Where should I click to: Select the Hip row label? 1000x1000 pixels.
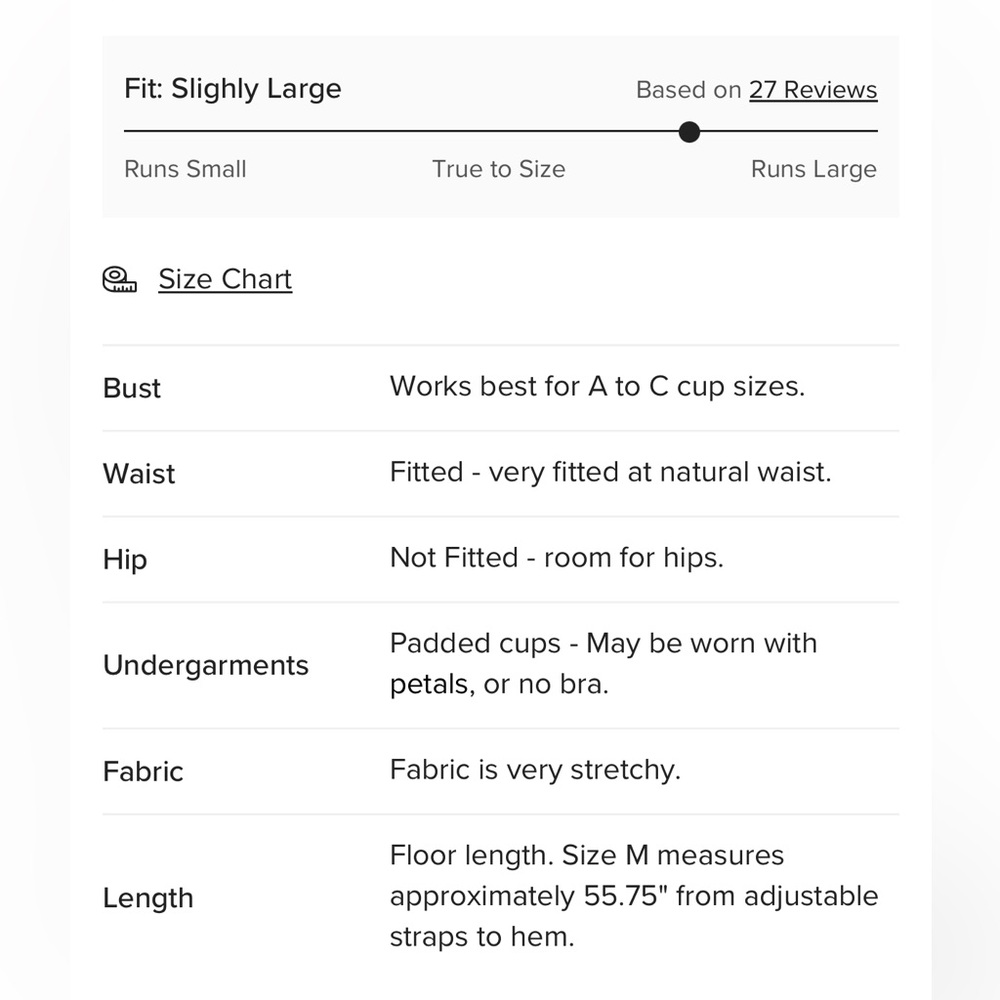[x=125, y=560]
